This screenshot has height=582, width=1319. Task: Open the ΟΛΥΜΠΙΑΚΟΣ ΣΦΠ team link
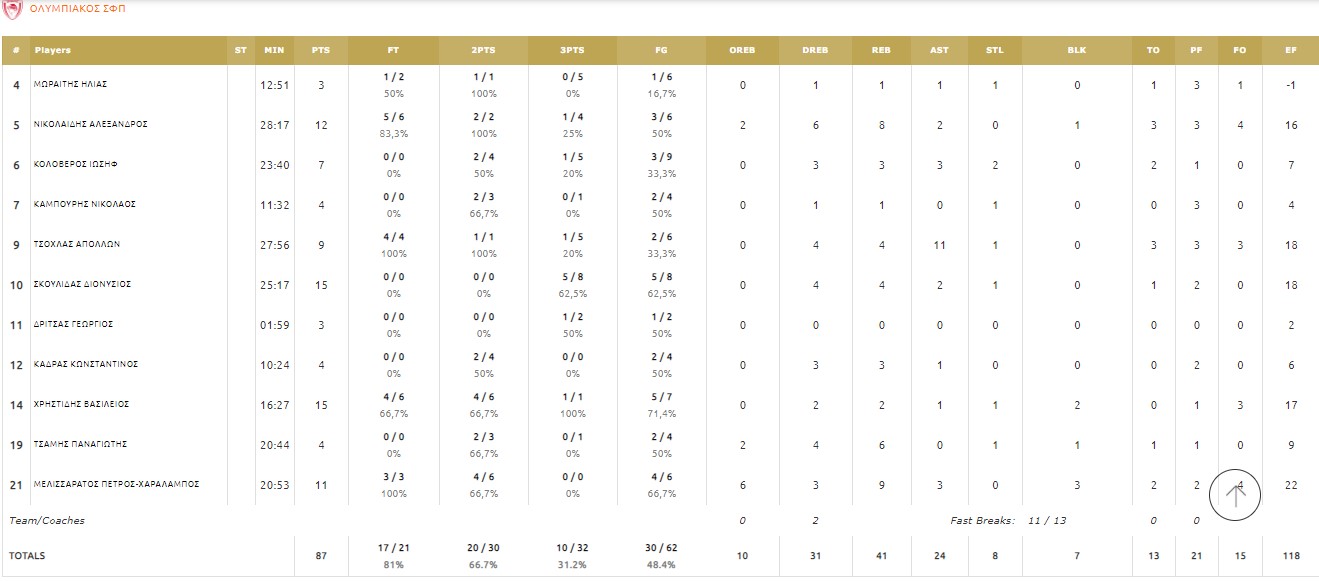78,8
